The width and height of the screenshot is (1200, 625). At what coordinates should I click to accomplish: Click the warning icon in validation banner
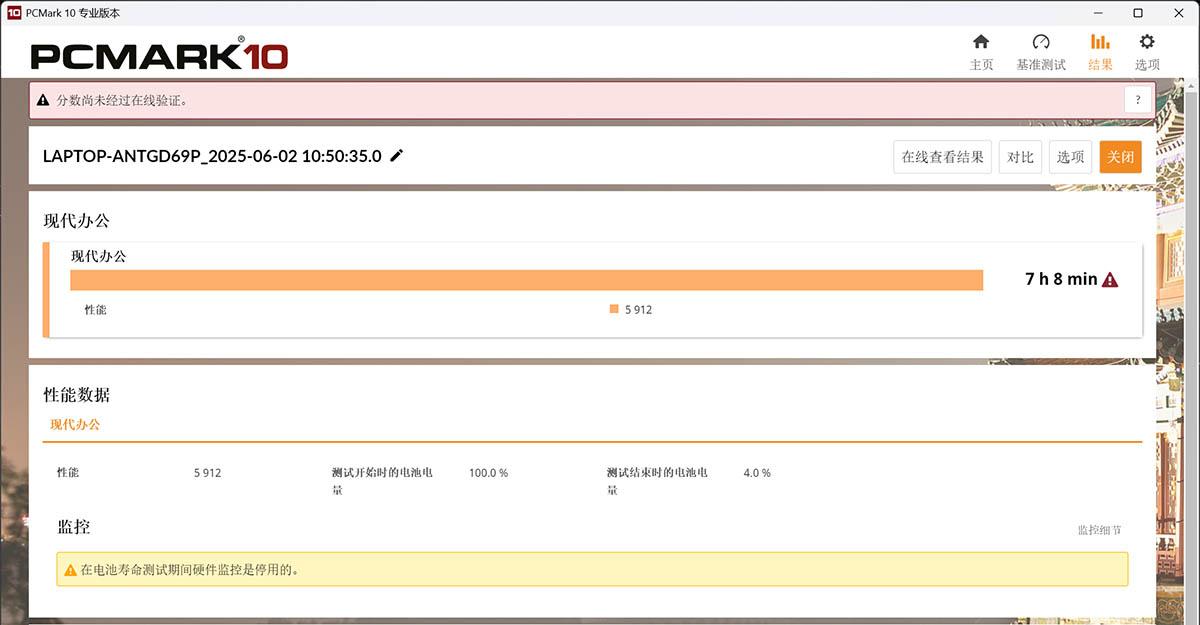pos(43,100)
